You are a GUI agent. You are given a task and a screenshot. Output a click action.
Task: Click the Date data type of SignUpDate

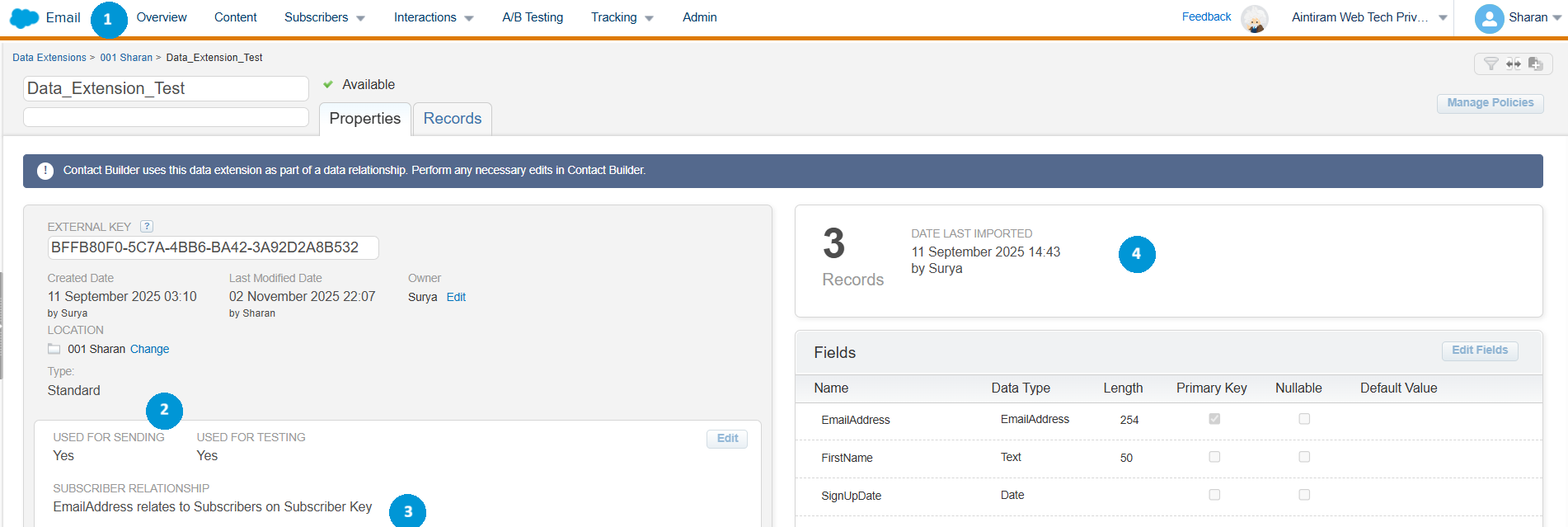[1012, 495]
